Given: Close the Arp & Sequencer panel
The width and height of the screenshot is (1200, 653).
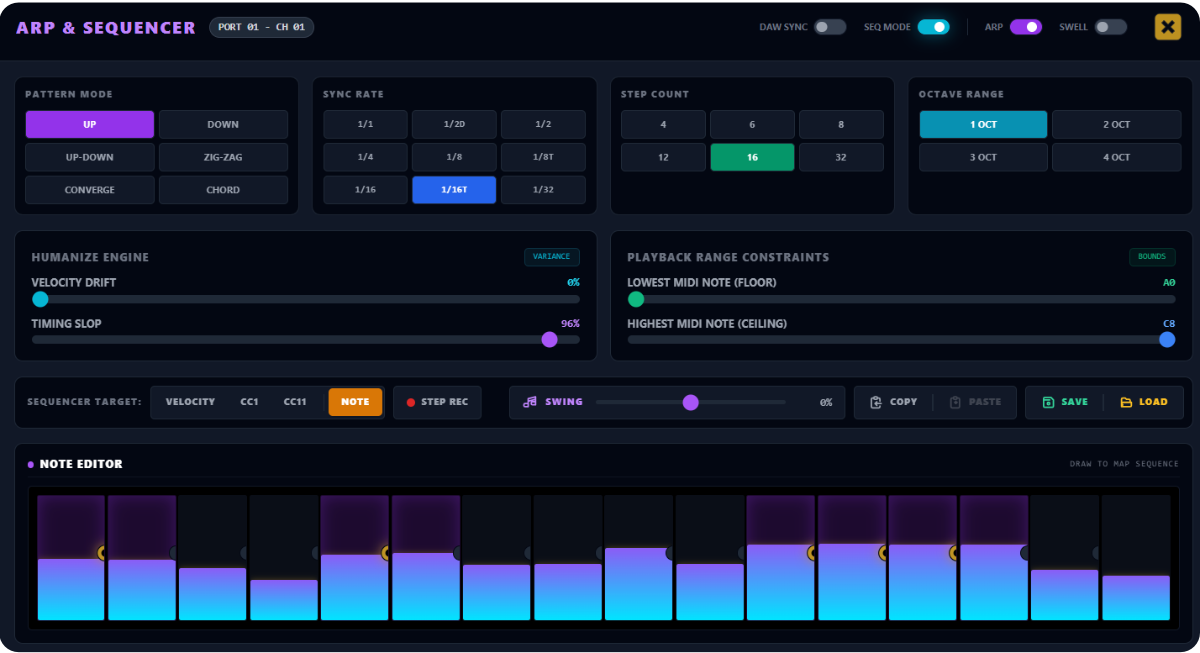Looking at the screenshot, I should (x=1167, y=27).
